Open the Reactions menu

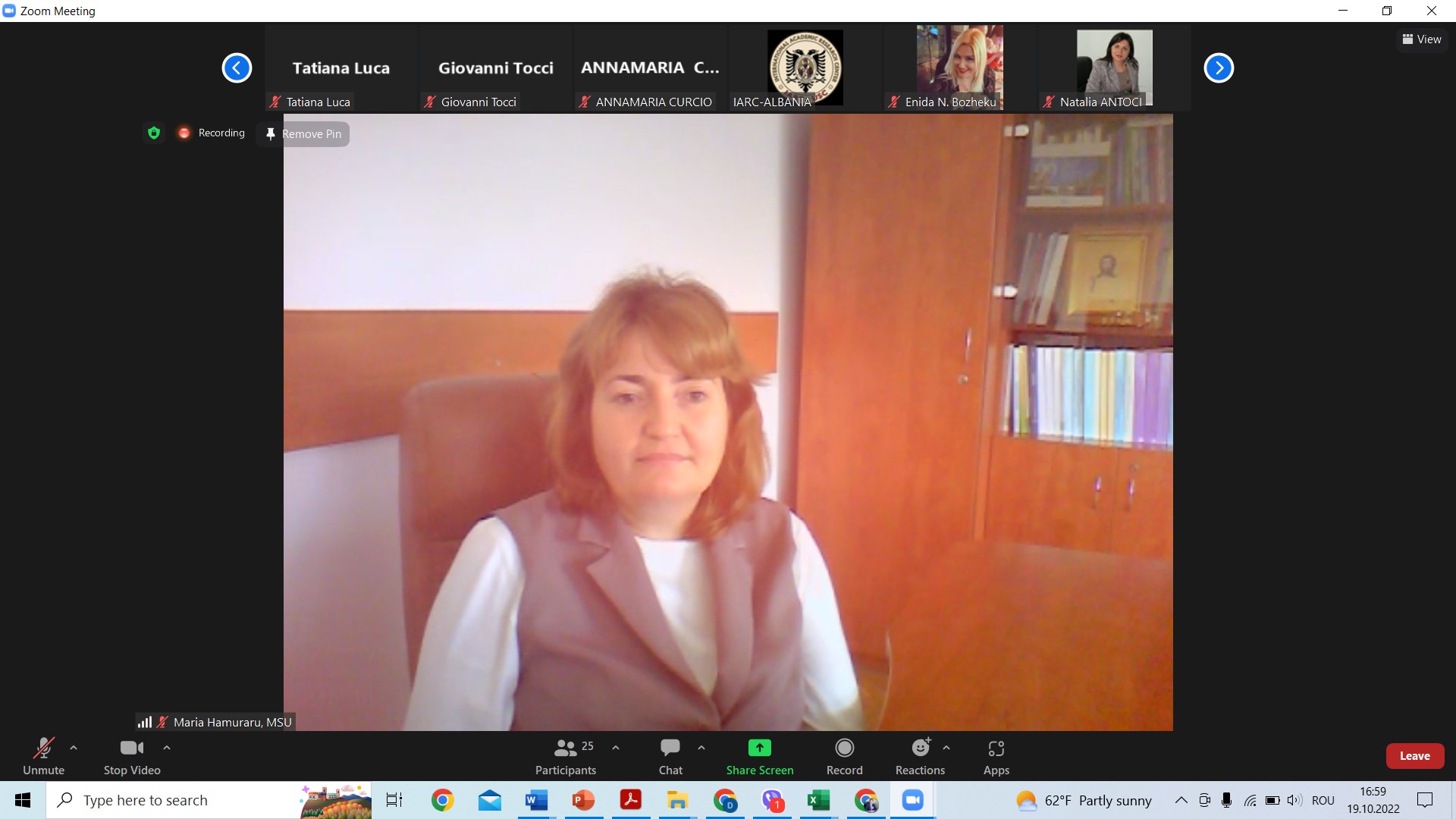920,756
